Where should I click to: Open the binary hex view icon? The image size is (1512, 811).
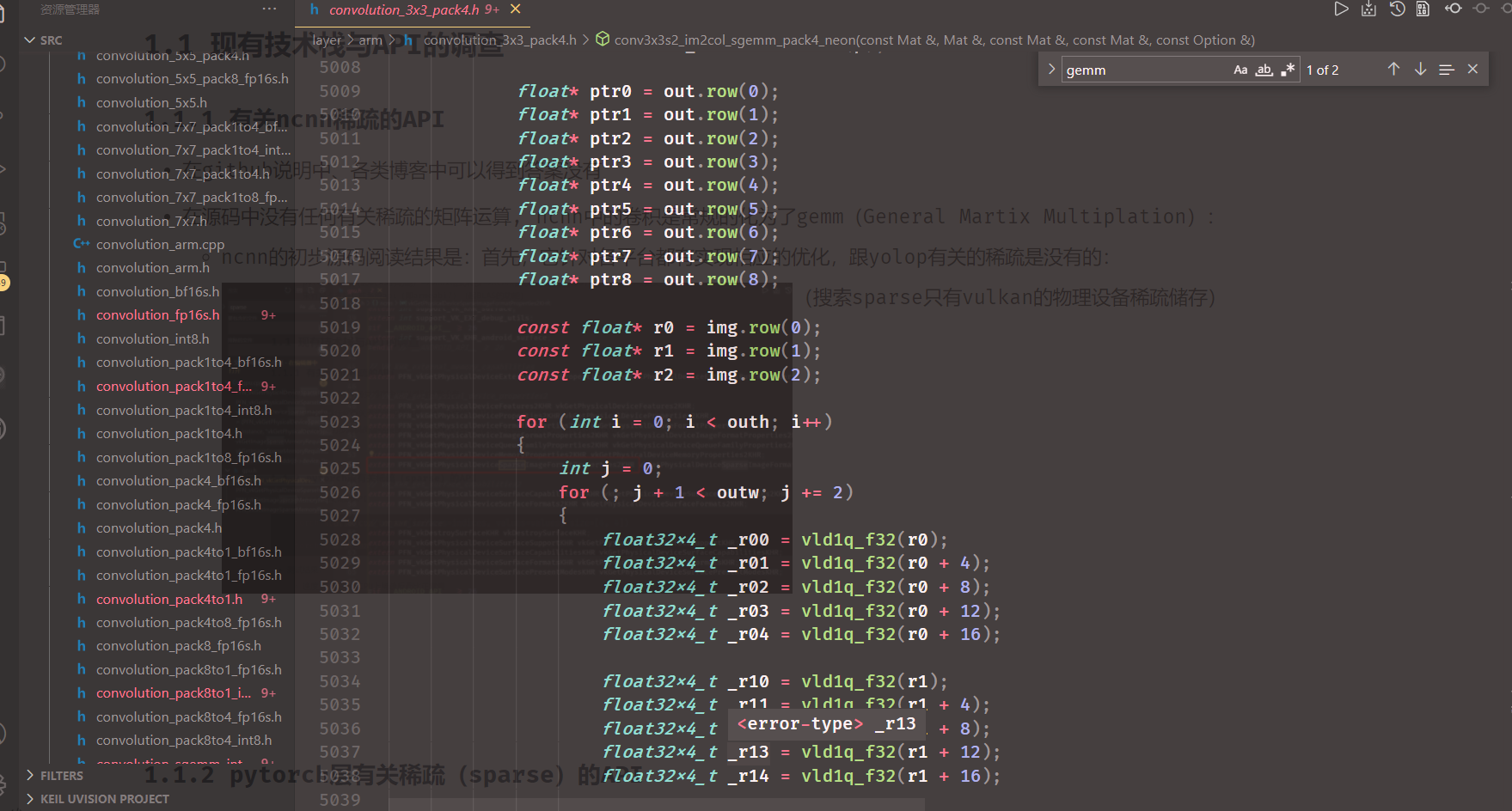[x=1423, y=9]
